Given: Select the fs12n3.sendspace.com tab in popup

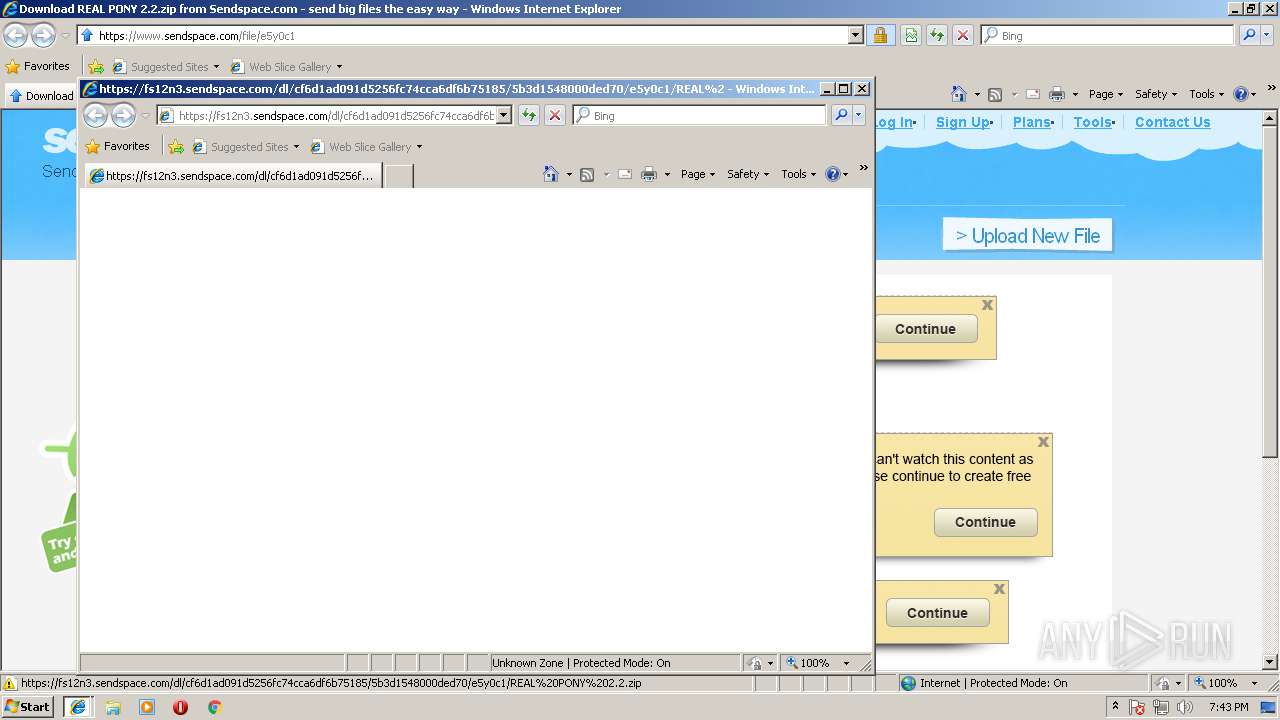Looking at the screenshot, I should point(232,176).
